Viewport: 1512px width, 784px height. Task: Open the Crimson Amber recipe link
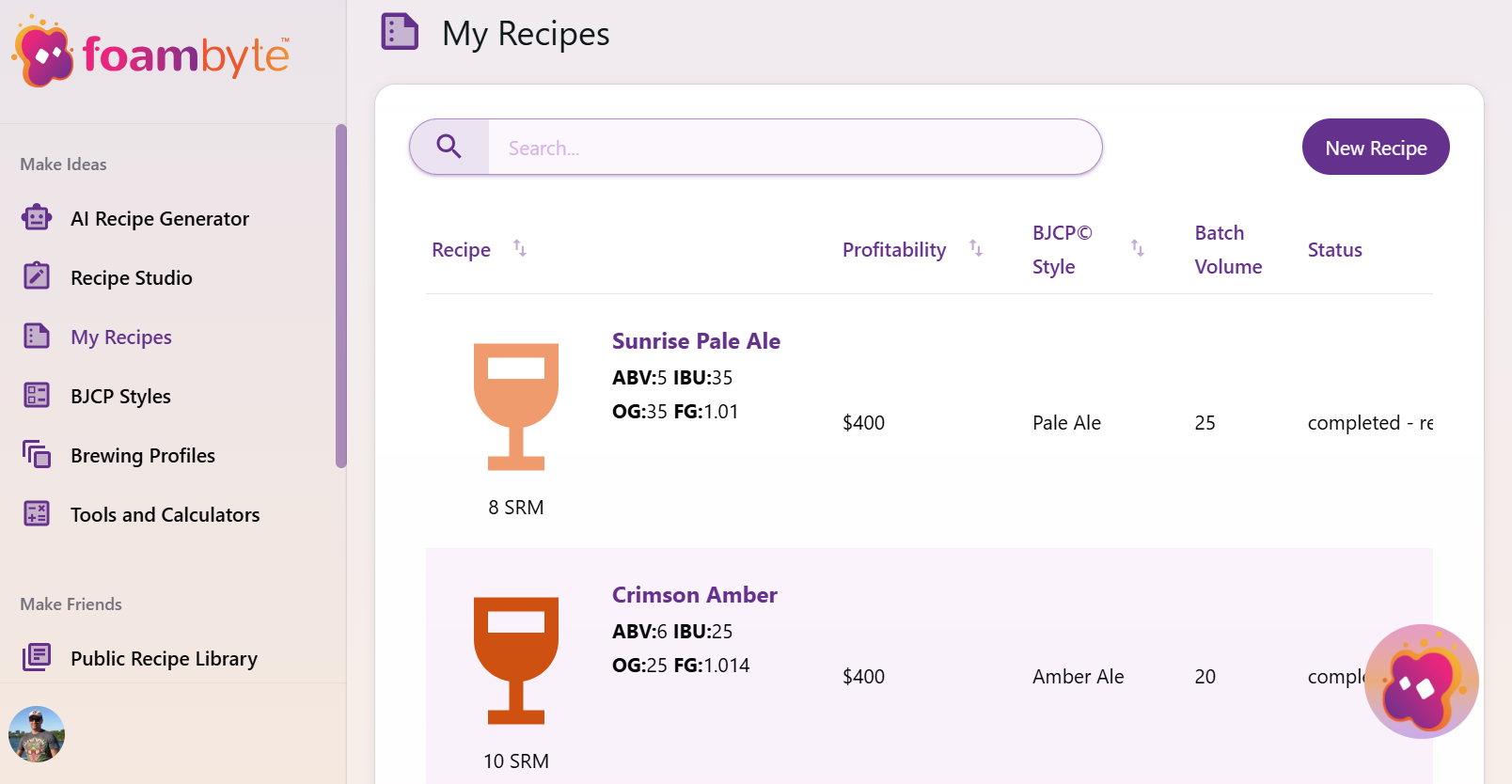[694, 595]
